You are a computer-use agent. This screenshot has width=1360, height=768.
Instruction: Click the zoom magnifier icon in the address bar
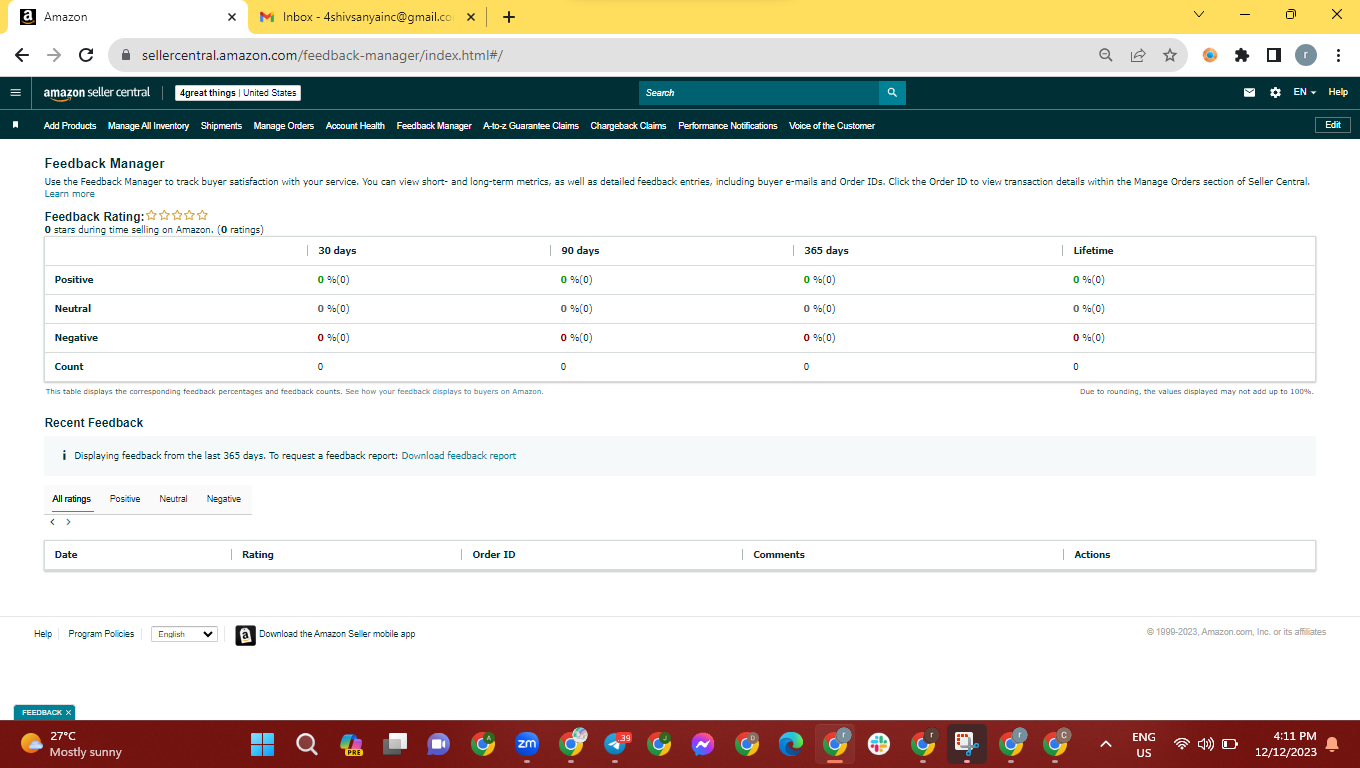(x=1106, y=55)
